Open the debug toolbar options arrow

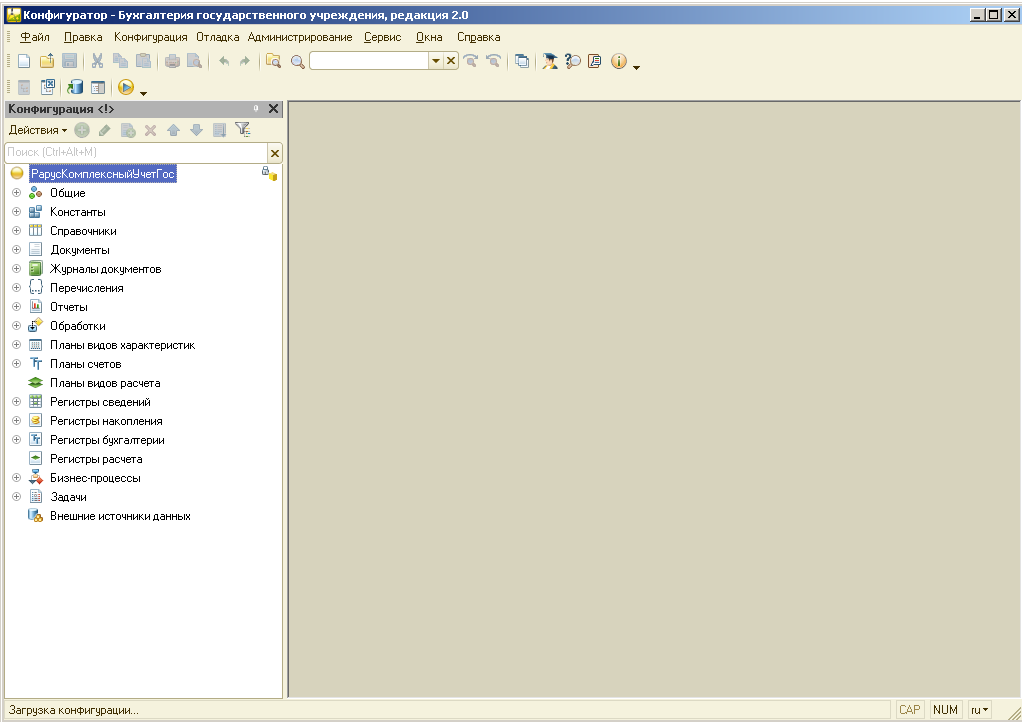coord(143,93)
